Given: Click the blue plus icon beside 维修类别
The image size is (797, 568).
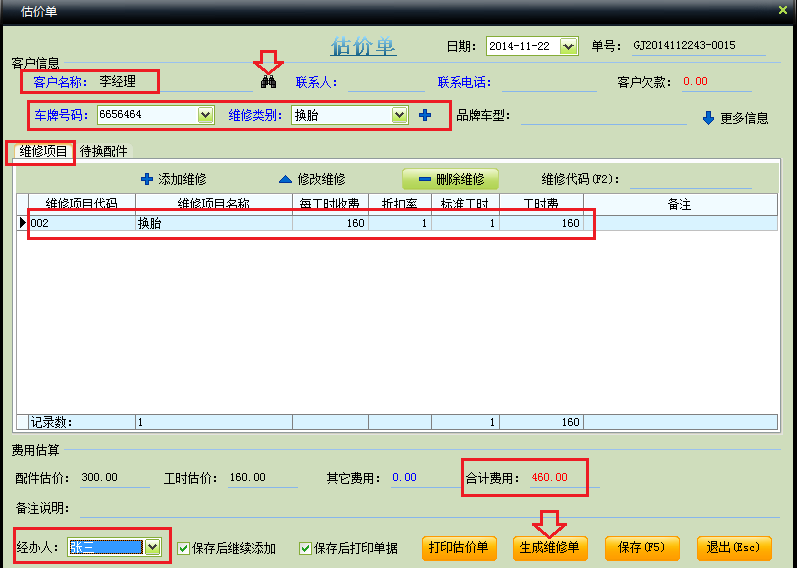Looking at the screenshot, I should click(x=425, y=115).
